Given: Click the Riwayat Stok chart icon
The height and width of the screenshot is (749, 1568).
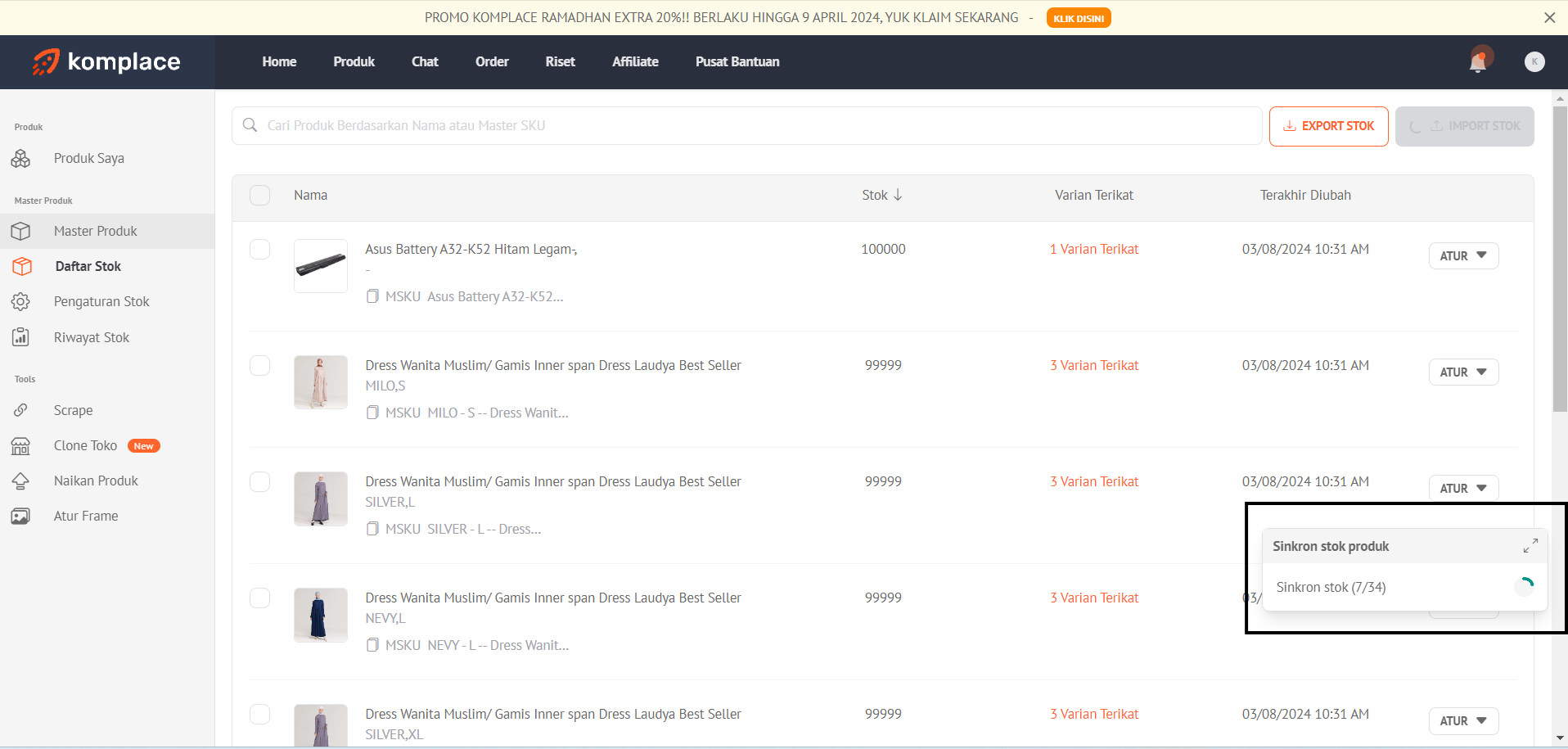Looking at the screenshot, I should 21,337.
